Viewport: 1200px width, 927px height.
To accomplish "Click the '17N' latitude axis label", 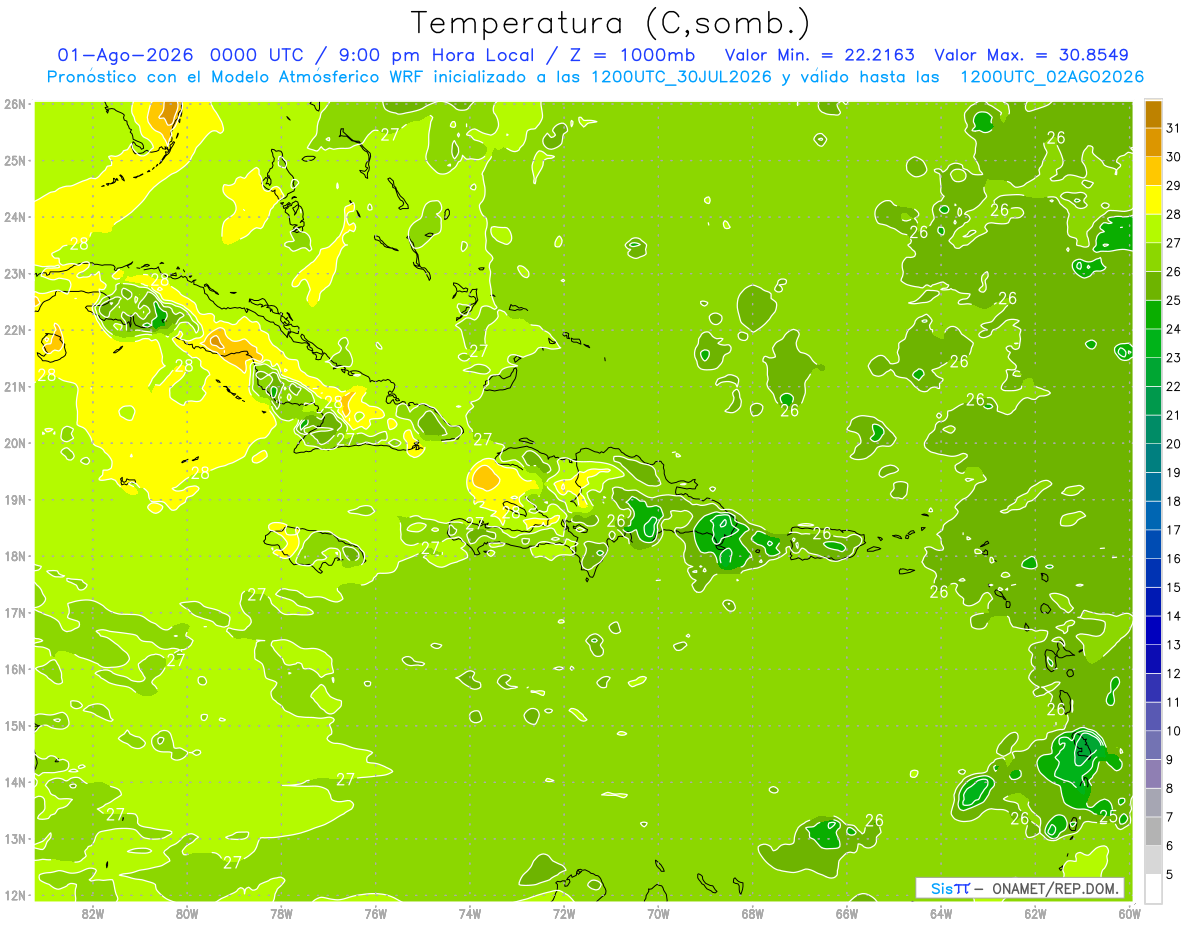I will click(16, 612).
